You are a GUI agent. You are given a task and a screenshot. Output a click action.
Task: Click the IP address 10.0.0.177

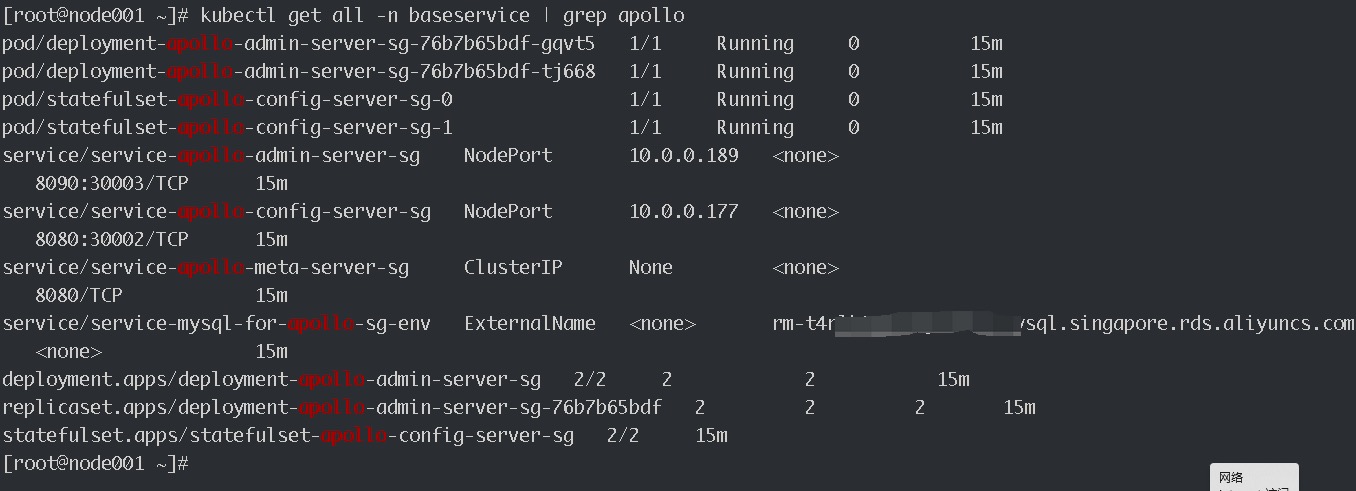coord(684,211)
